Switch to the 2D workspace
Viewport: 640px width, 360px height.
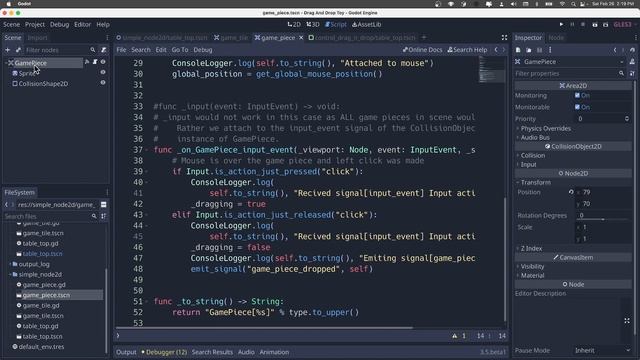click(294, 24)
